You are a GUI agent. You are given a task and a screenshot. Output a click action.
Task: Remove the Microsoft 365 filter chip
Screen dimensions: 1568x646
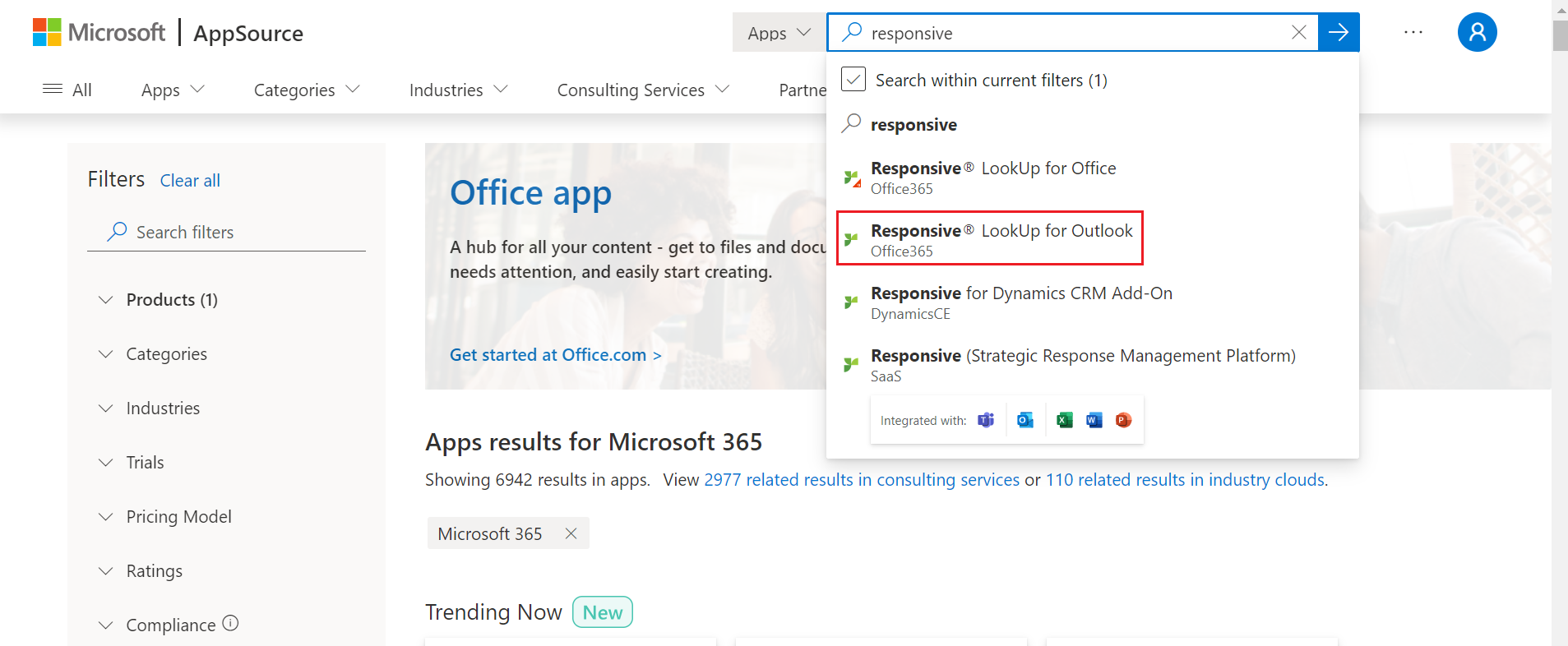pyautogui.click(x=571, y=533)
